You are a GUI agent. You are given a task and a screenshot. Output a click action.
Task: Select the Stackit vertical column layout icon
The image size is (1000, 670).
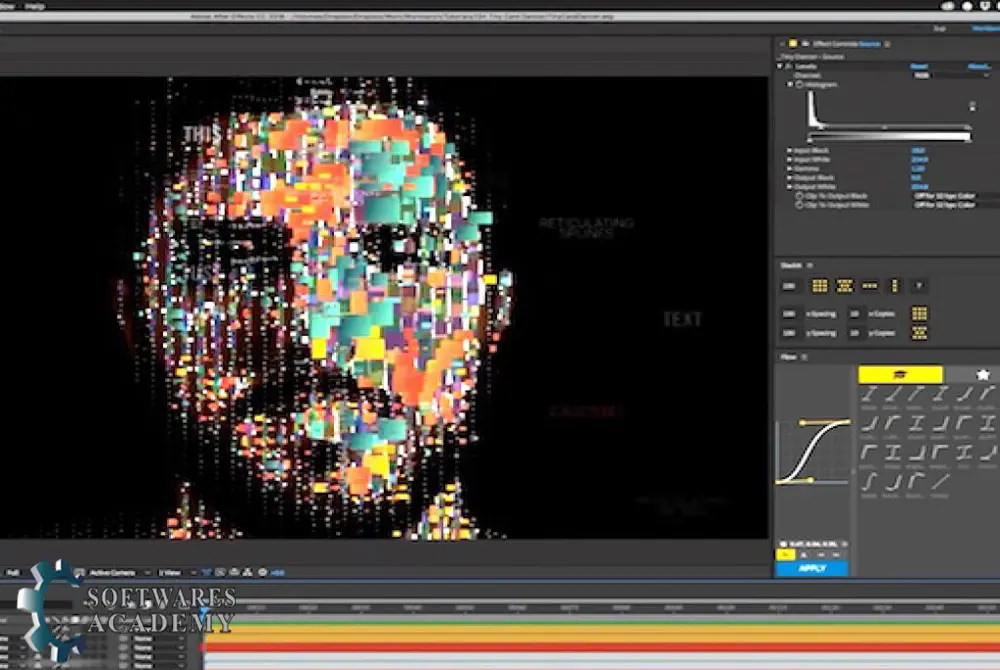coord(894,286)
